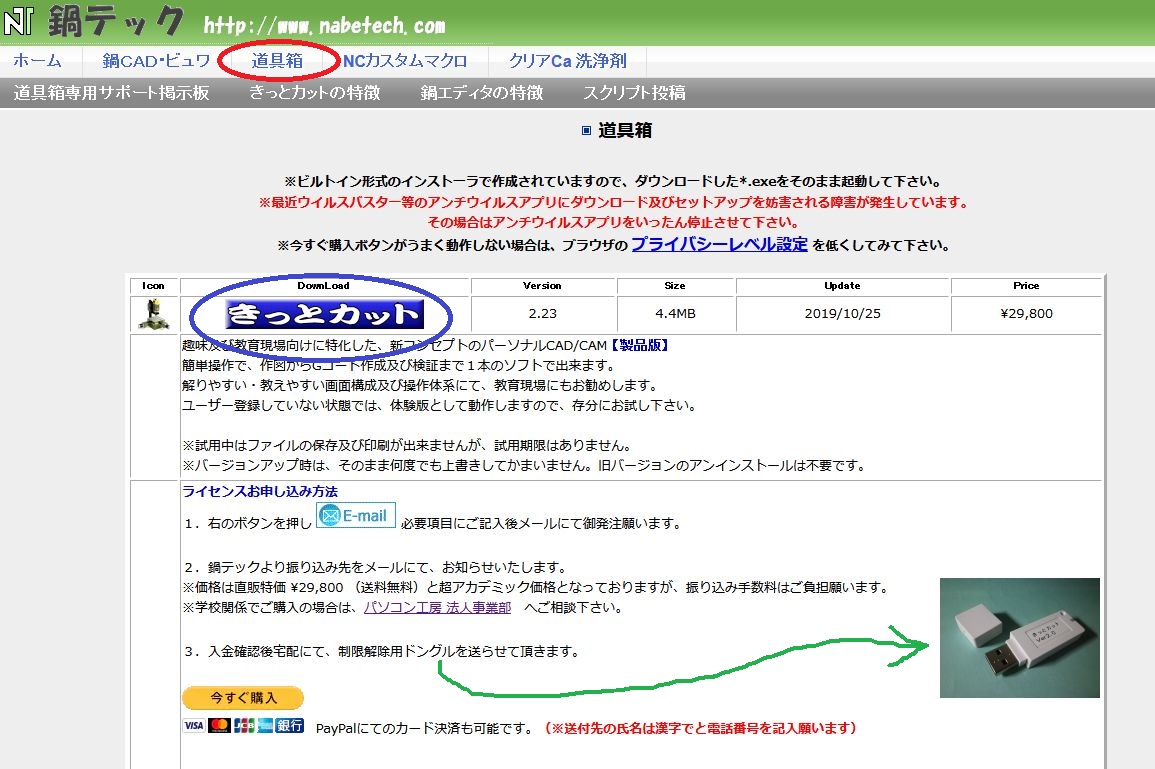Click the ライセンスお申し込み方法 heading
Screen dimensions: 1155x769
coord(260,491)
